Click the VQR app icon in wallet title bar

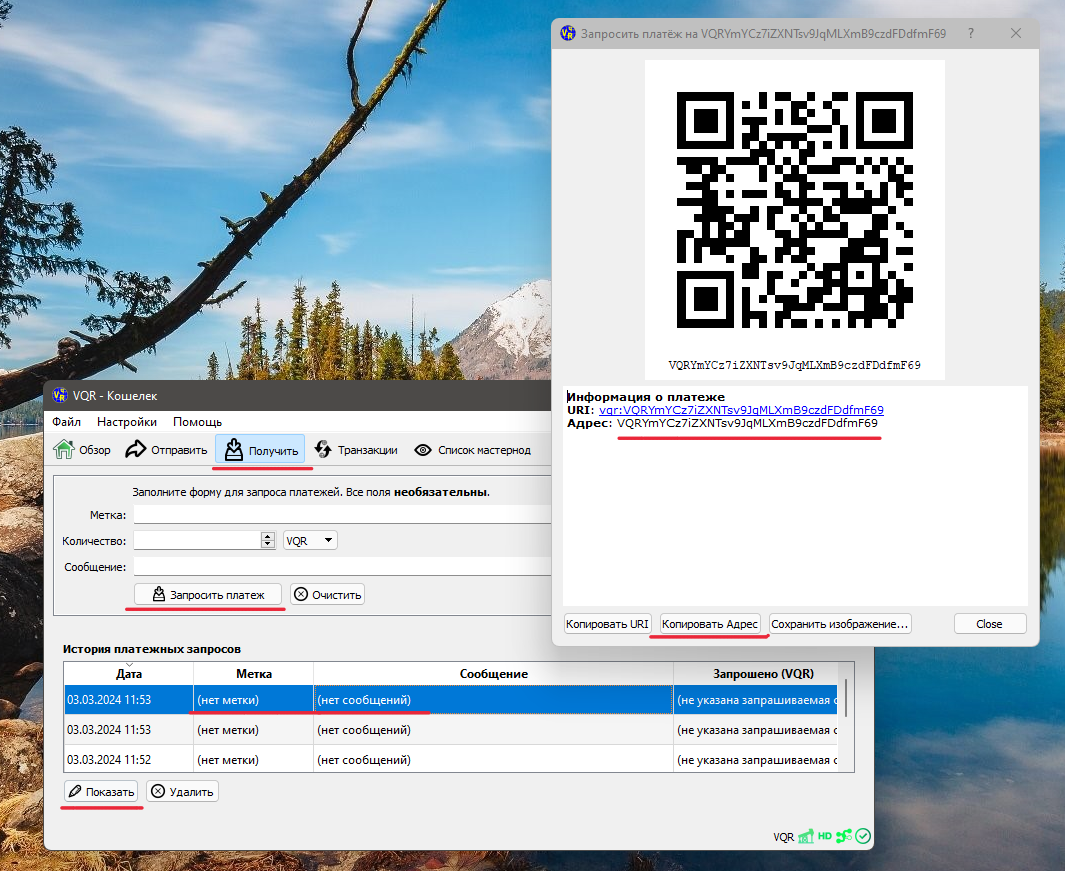(x=60, y=395)
